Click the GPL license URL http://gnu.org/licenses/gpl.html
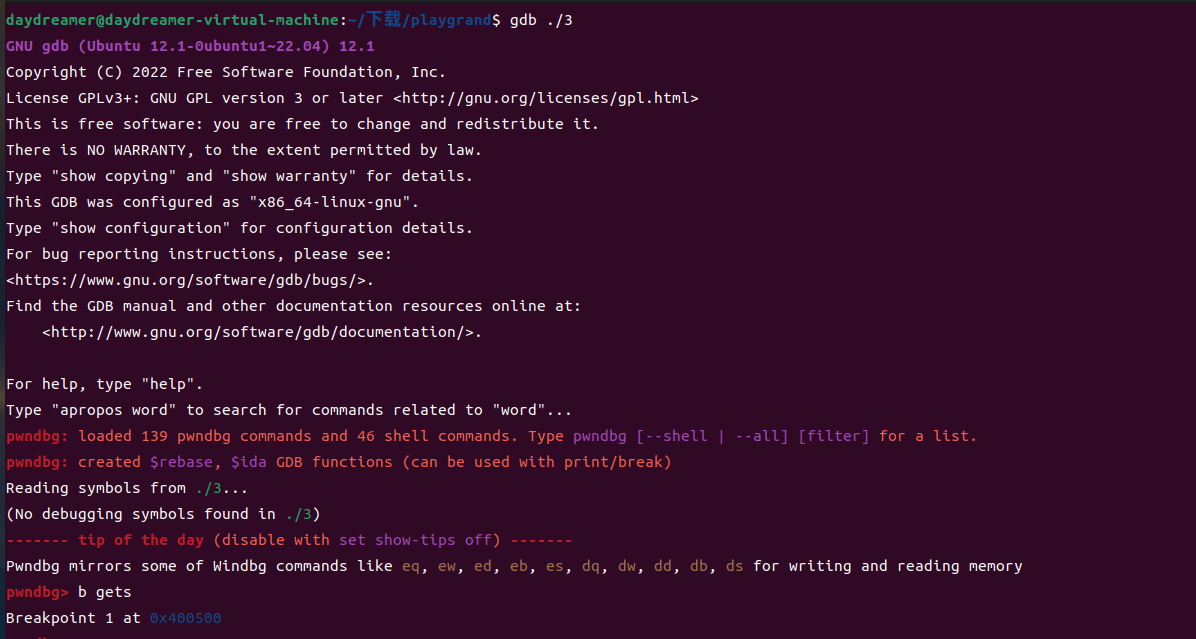Screen dimensions: 1196x639 tap(545, 98)
